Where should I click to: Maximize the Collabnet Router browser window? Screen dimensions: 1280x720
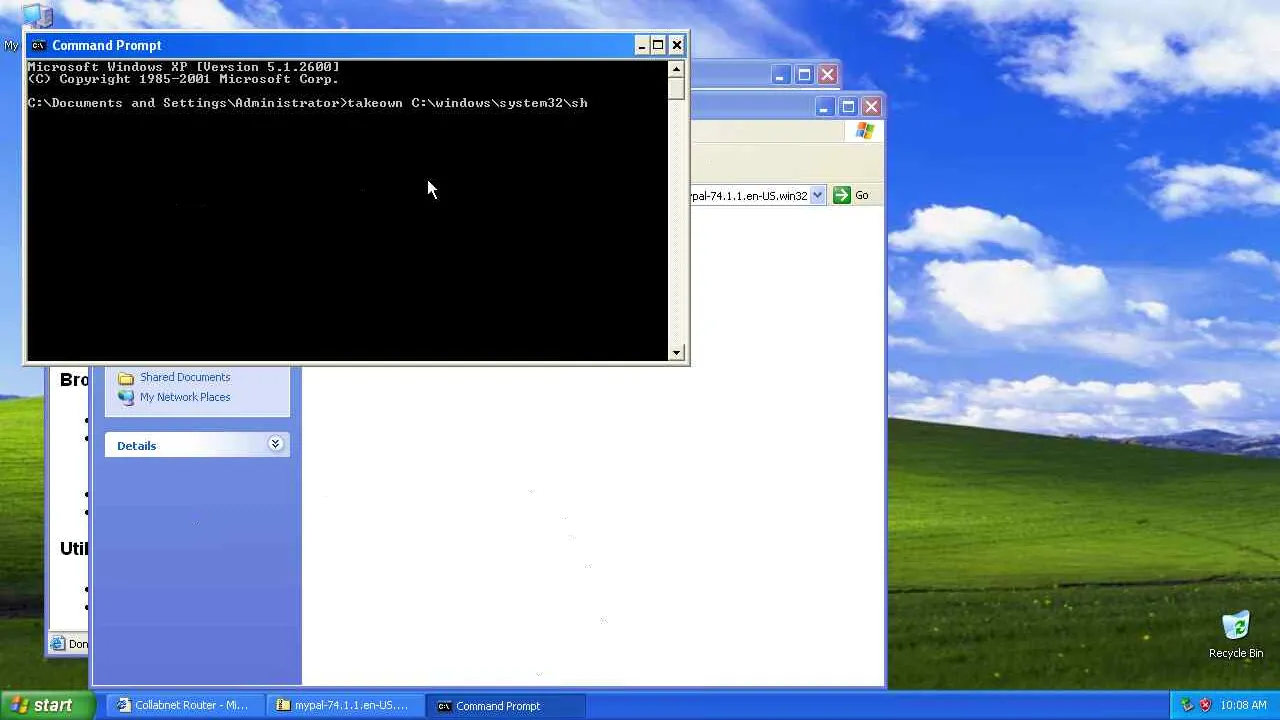point(804,74)
